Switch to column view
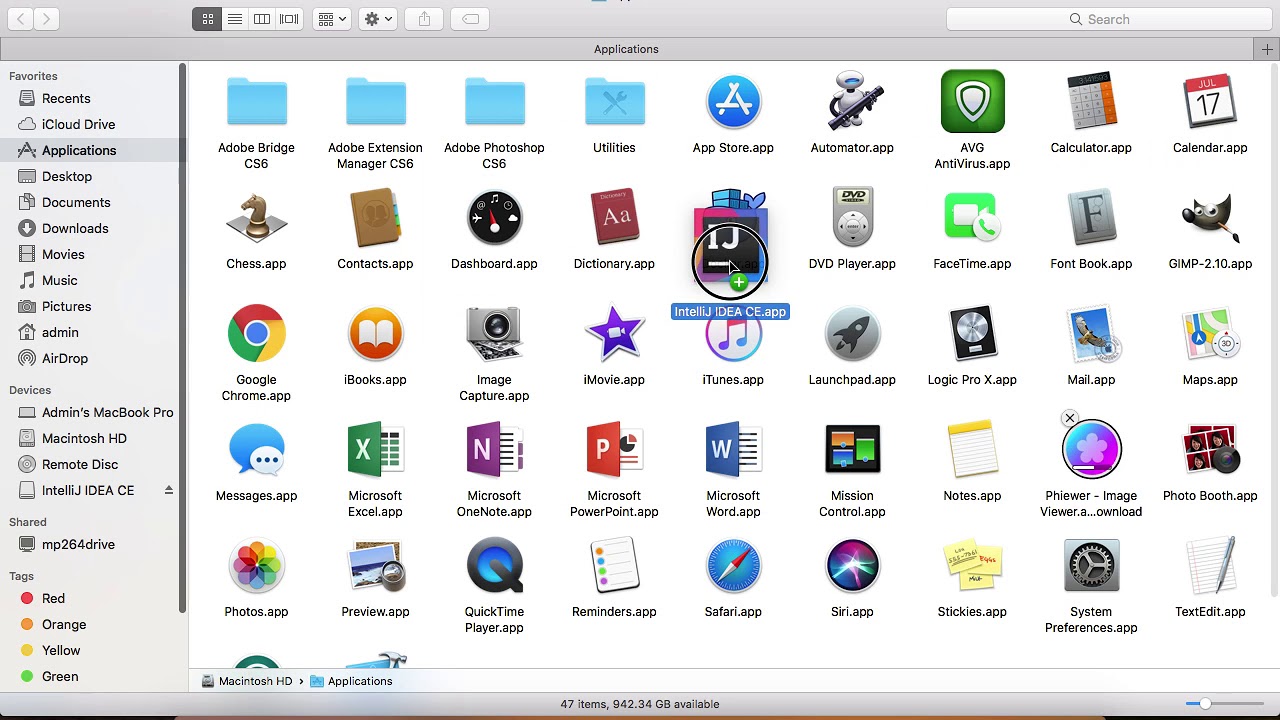Screen dimensions: 1280x720 click(x=262, y=19)
